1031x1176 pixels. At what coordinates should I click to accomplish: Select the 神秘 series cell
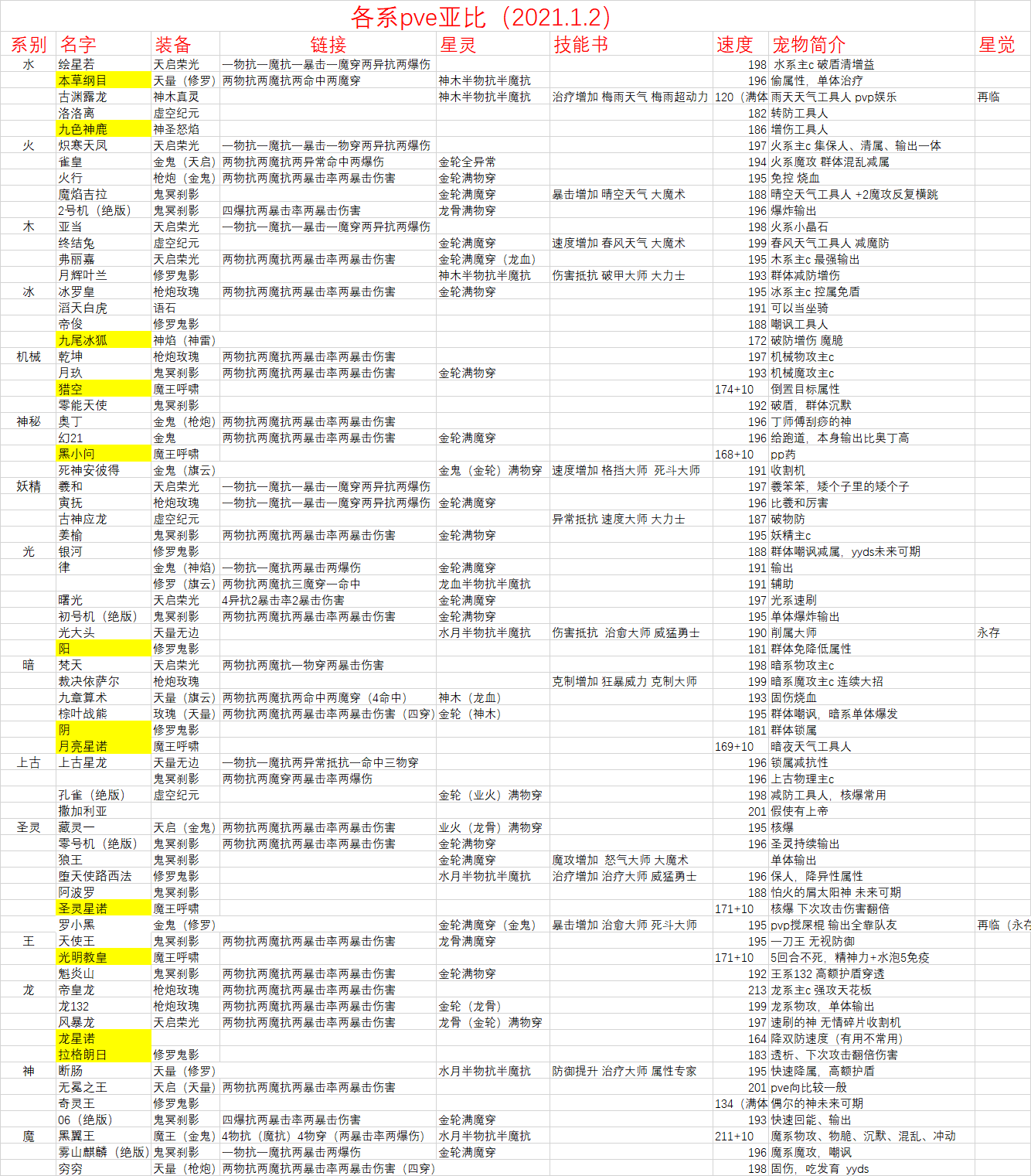[29, 421]
